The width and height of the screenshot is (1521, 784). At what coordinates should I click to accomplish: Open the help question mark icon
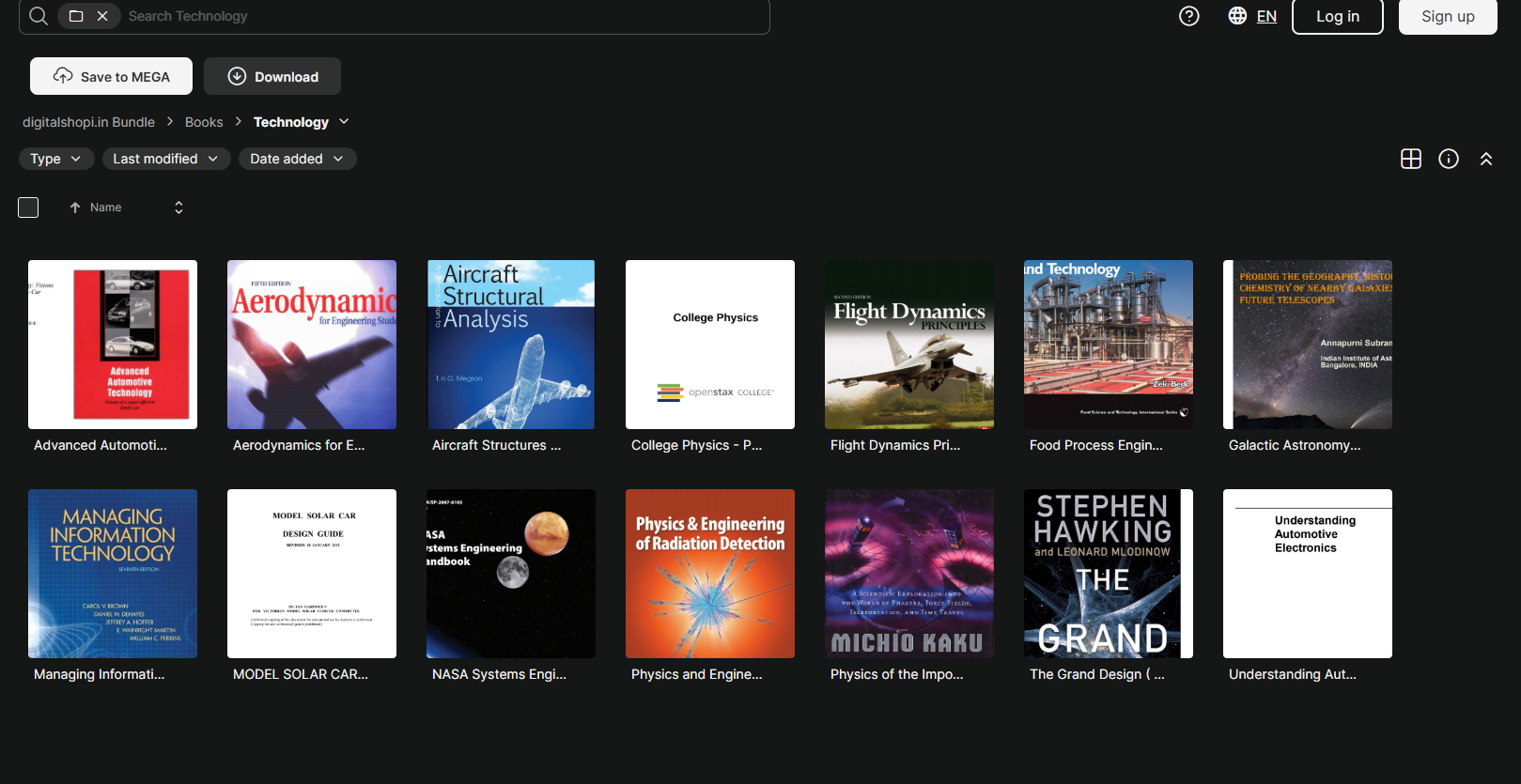point(1189,16)
